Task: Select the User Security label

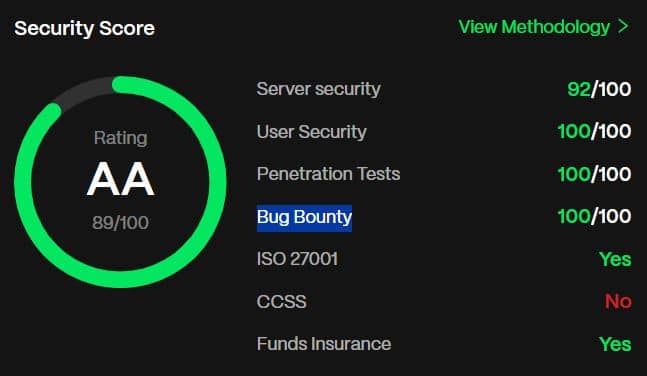Action: (x=312, y=132)
